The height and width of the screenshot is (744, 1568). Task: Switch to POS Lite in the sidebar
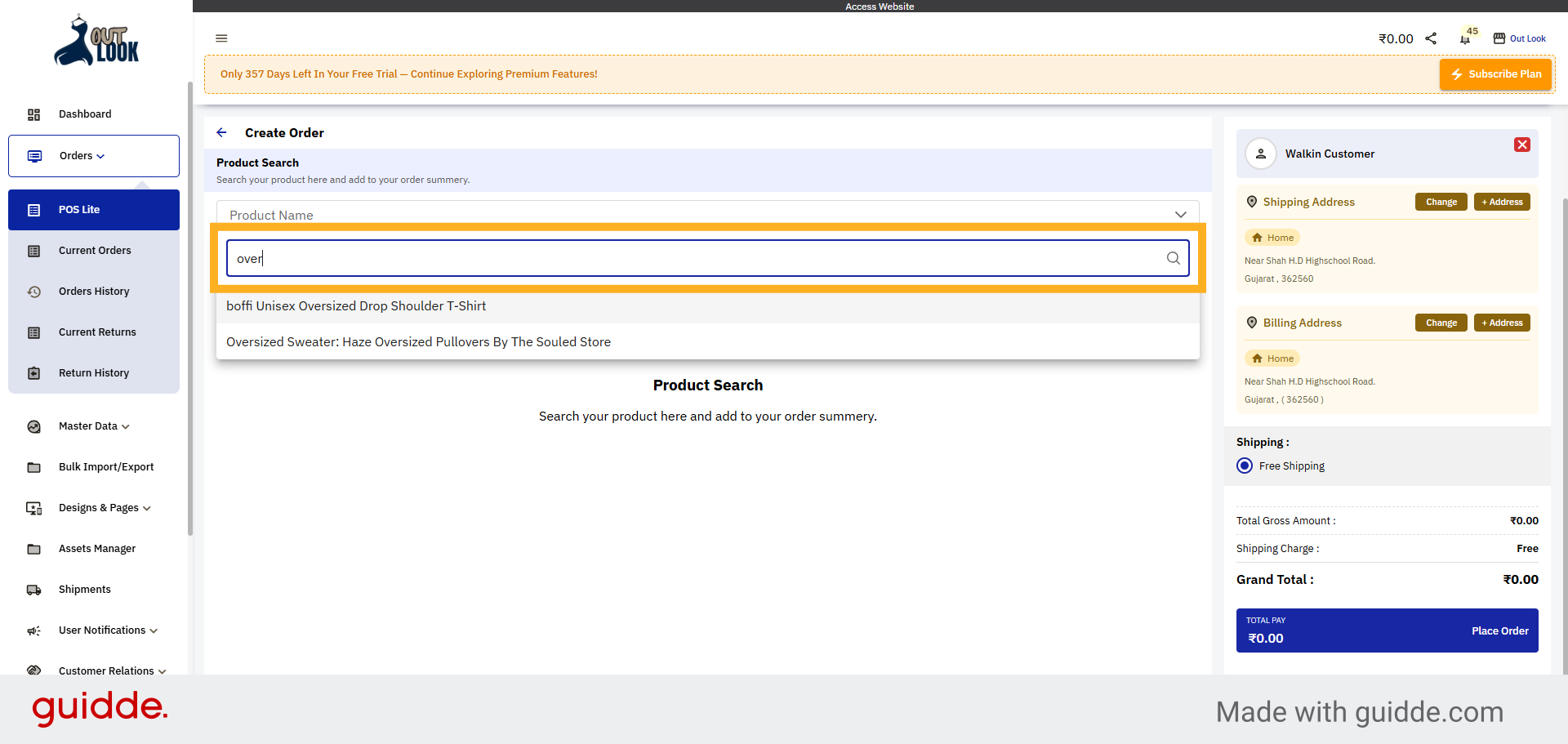point(79,209)
